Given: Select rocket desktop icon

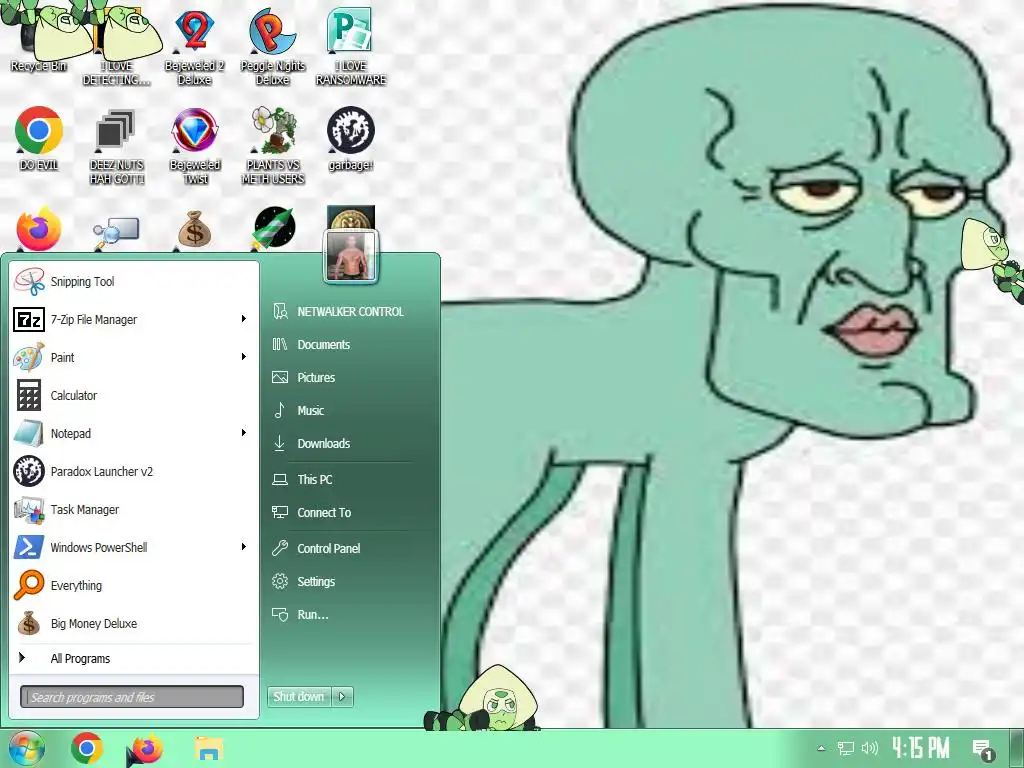Looking at the screenshot, I should point(274,229).
